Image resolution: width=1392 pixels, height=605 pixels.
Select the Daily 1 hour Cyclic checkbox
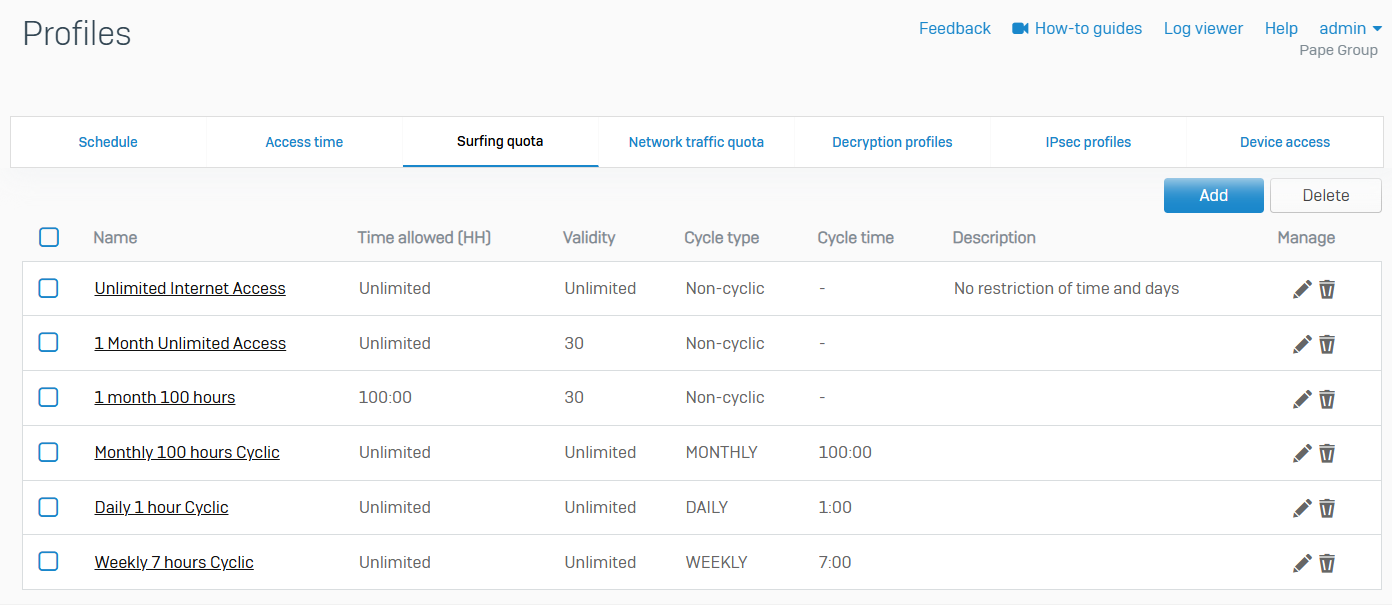coord(49,507)
